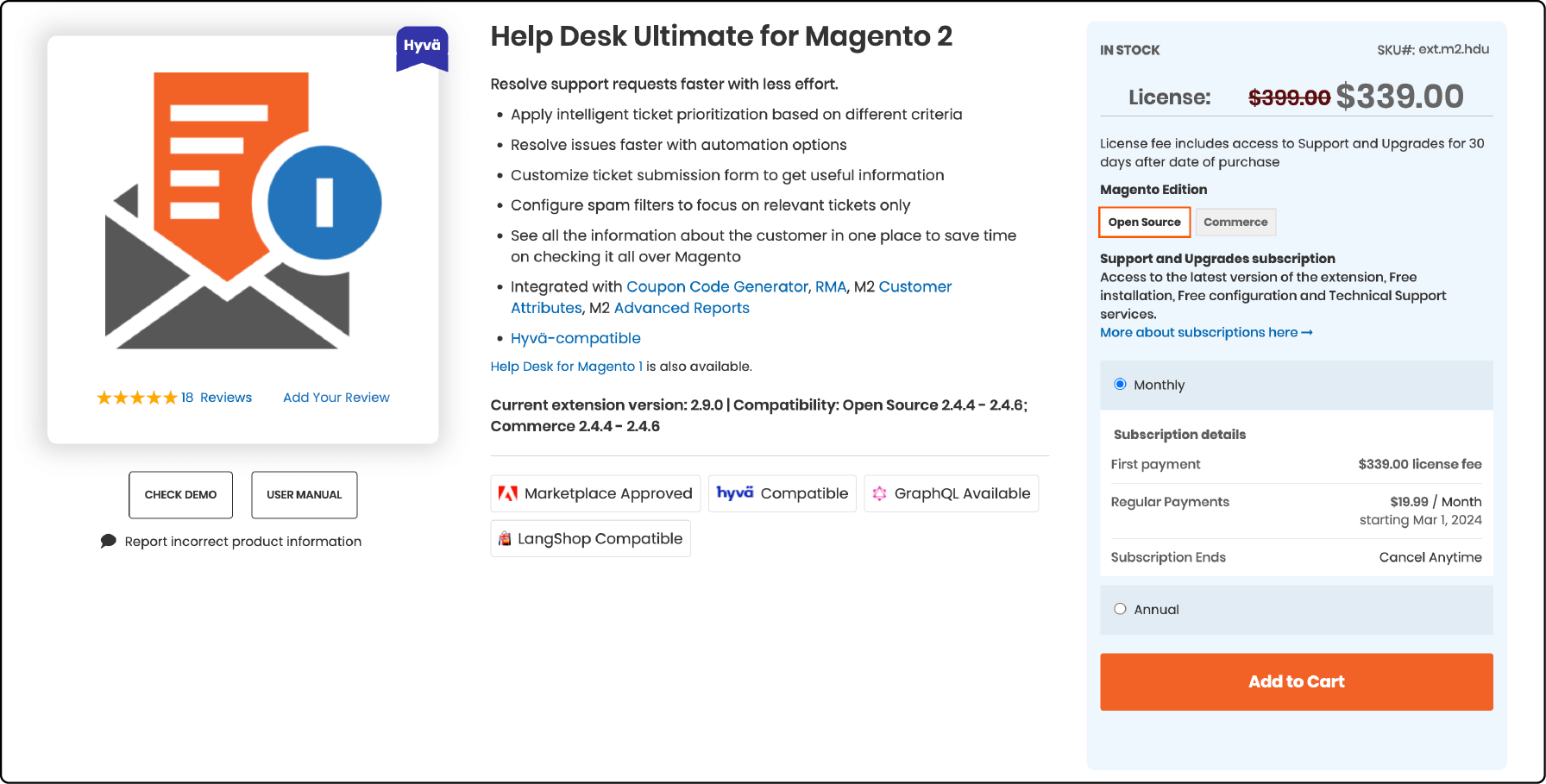Click the five-star rating icons
The width and height of the screenshot is (1546, 784).
click(136, 398)
